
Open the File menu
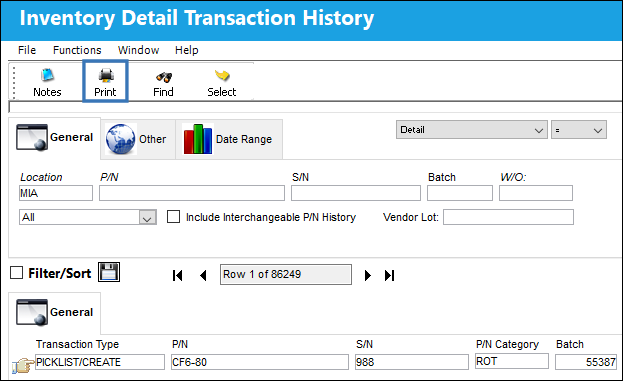click(x=27, y=50)
